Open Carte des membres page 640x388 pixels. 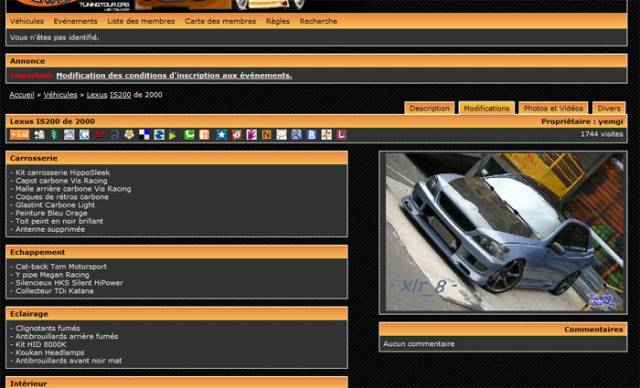pos(220,21)
